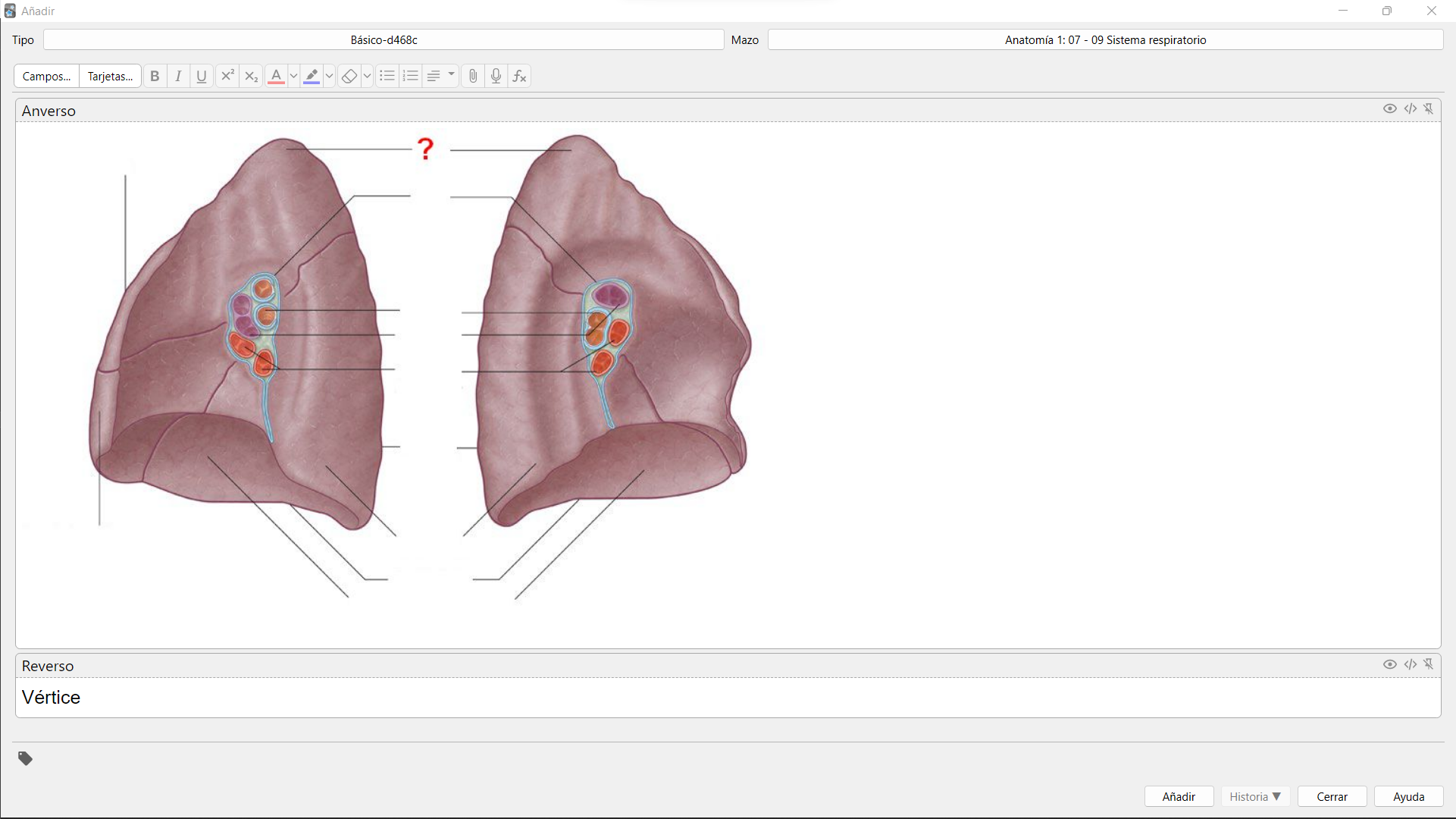Toggle underline text formatting

[202, 76]
